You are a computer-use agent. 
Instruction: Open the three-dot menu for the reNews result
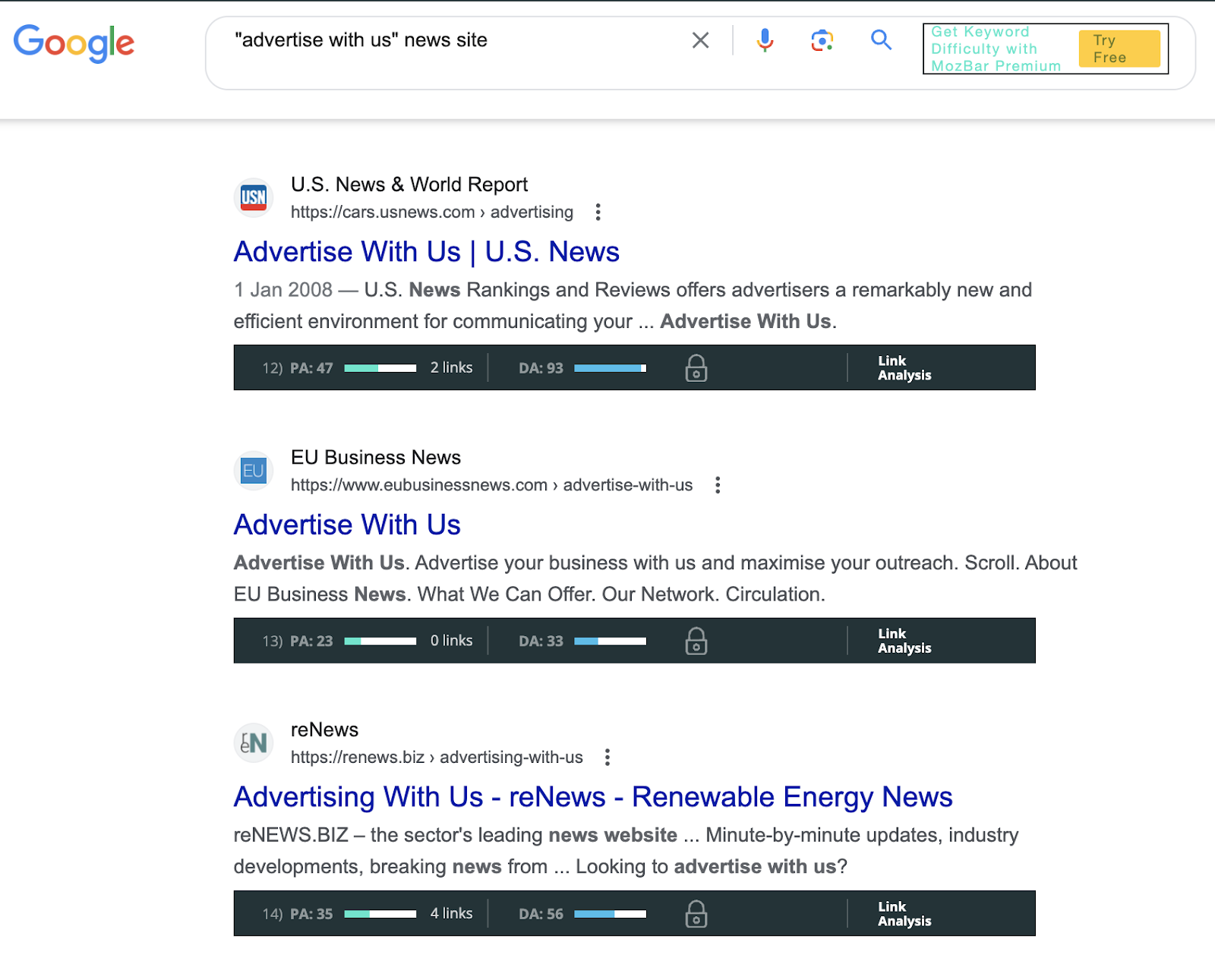(x=607, y=757)
